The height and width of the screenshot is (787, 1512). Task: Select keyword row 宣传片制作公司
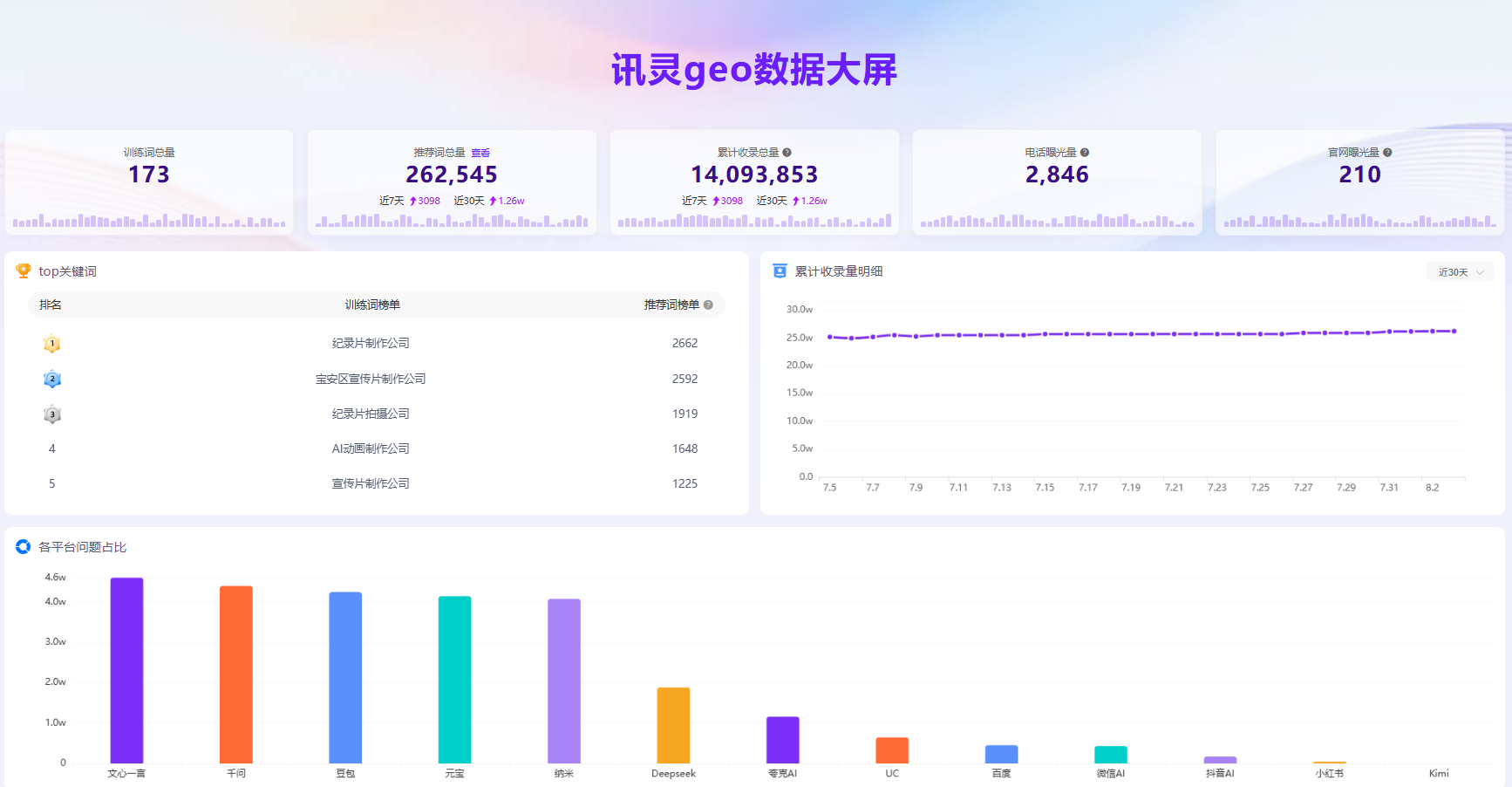pyautogui.click(x=377, y=483)
